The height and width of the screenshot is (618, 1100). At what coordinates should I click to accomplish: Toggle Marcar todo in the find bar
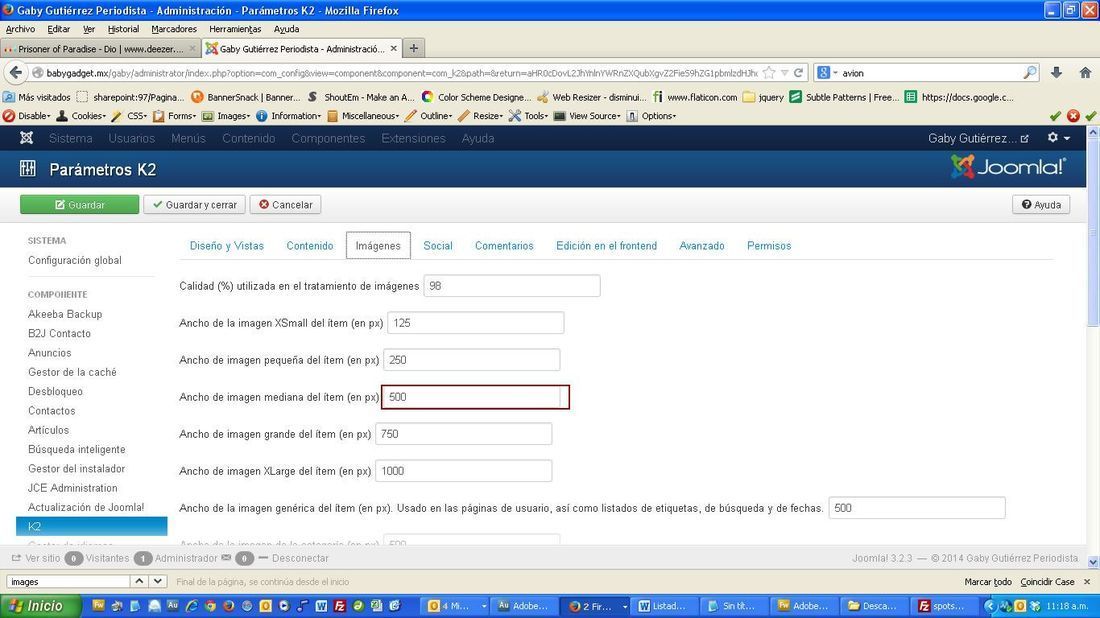click(x=988, y=582)
